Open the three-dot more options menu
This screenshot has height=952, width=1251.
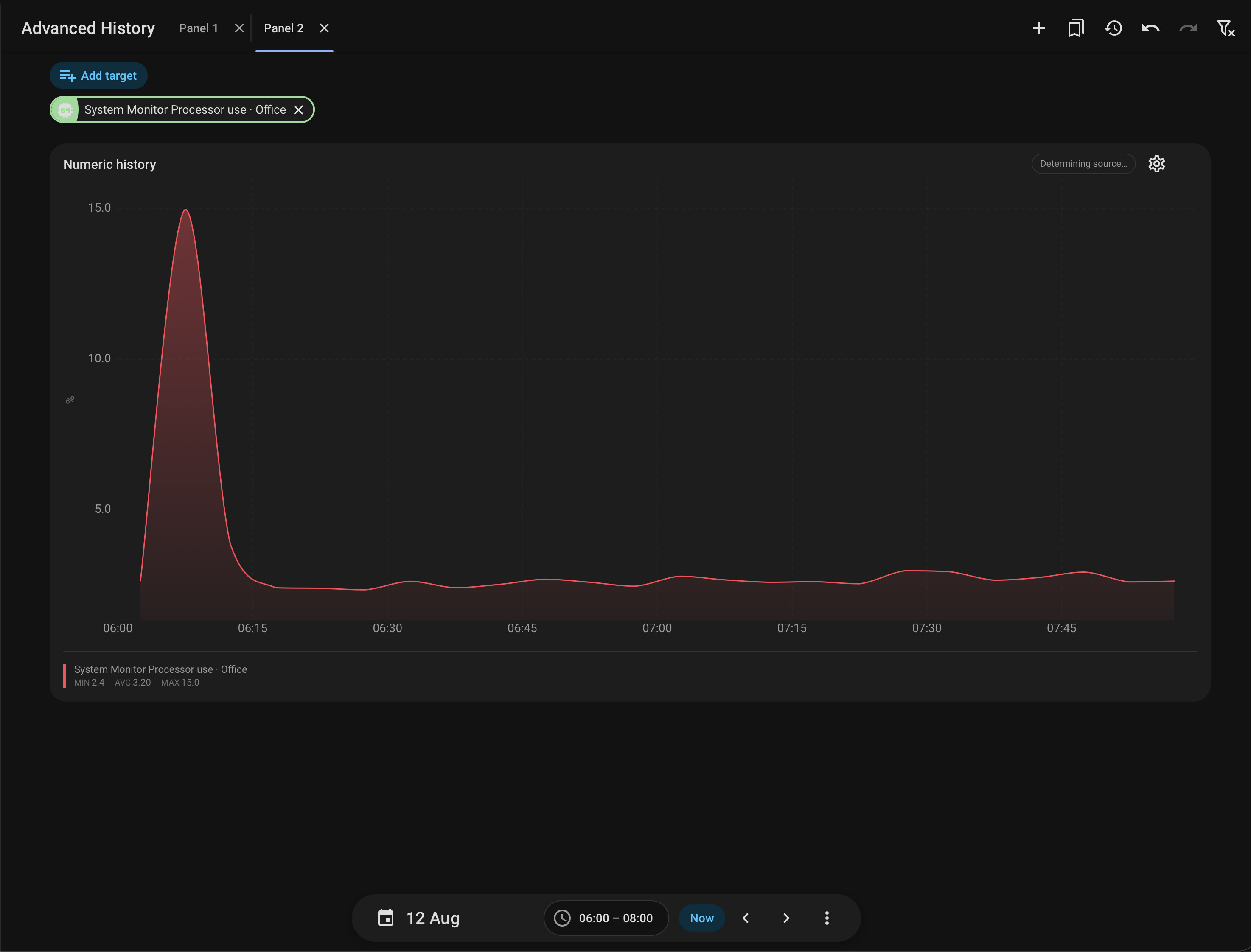827,918
